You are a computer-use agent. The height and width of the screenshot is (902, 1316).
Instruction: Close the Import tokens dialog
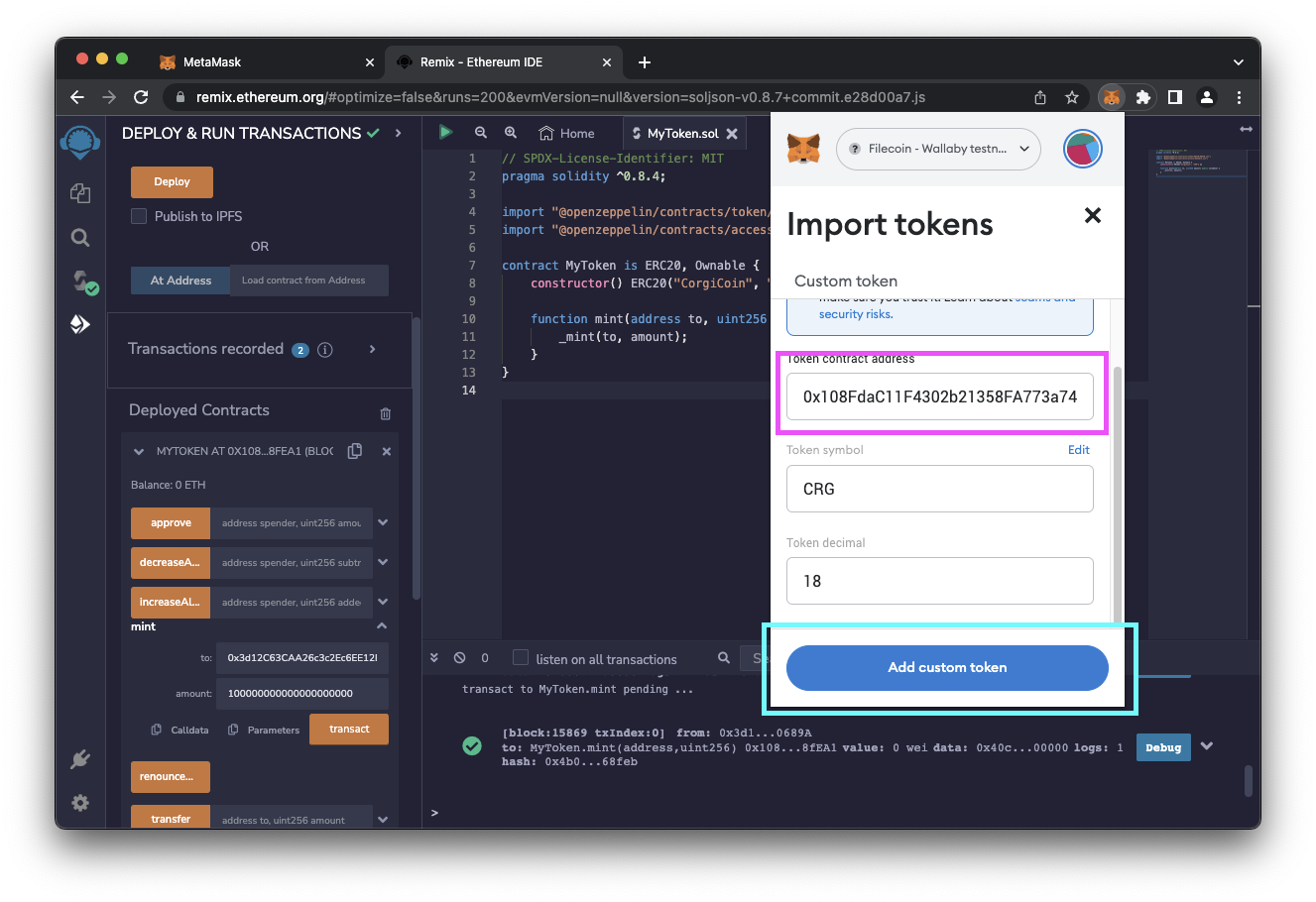coord(1093,215)
